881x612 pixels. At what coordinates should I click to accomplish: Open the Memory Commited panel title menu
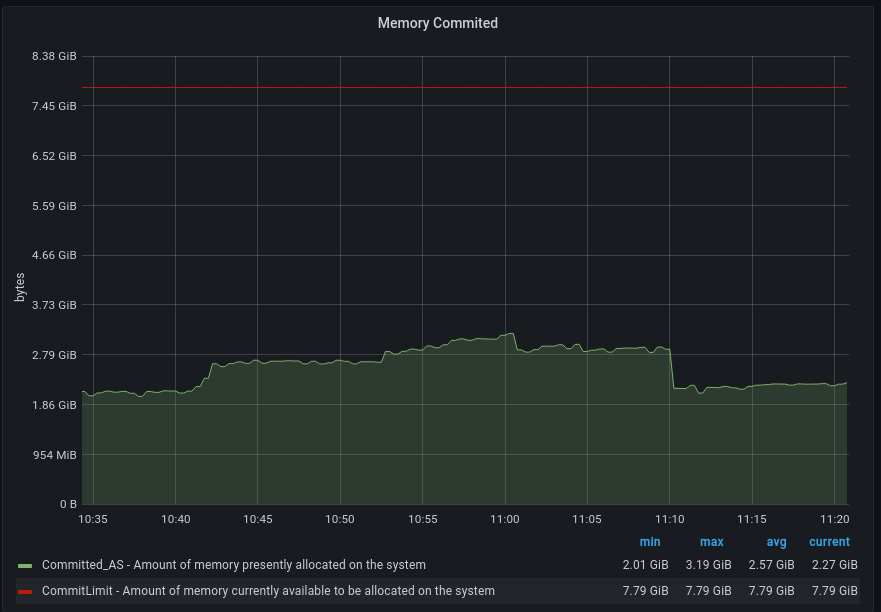(x=437, y=23)
